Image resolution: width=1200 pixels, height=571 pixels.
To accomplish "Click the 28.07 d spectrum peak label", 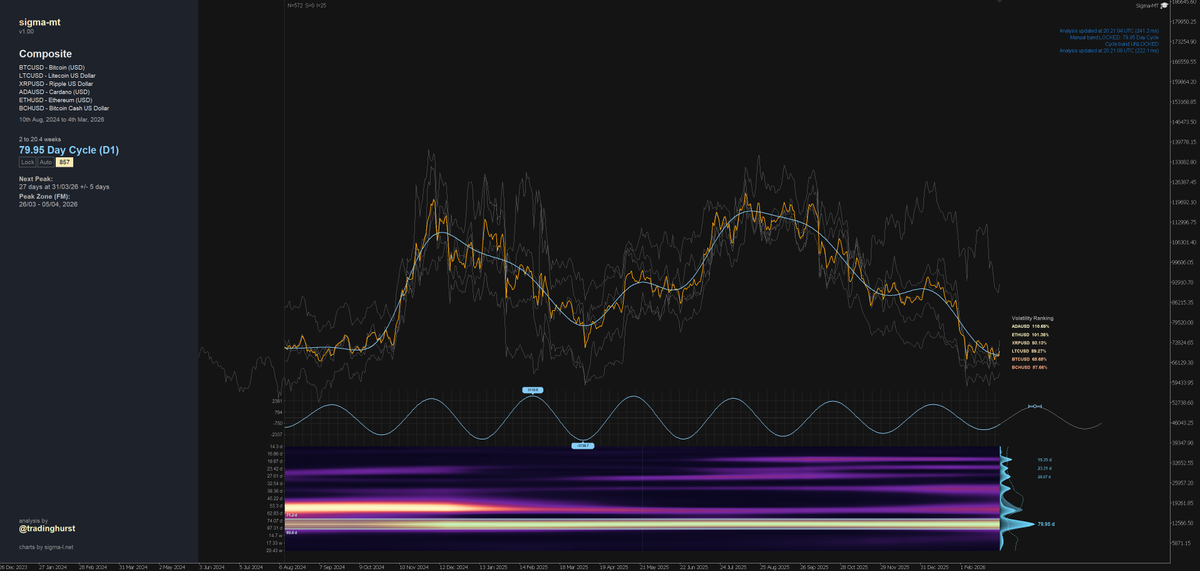I will coord(1044,477).
